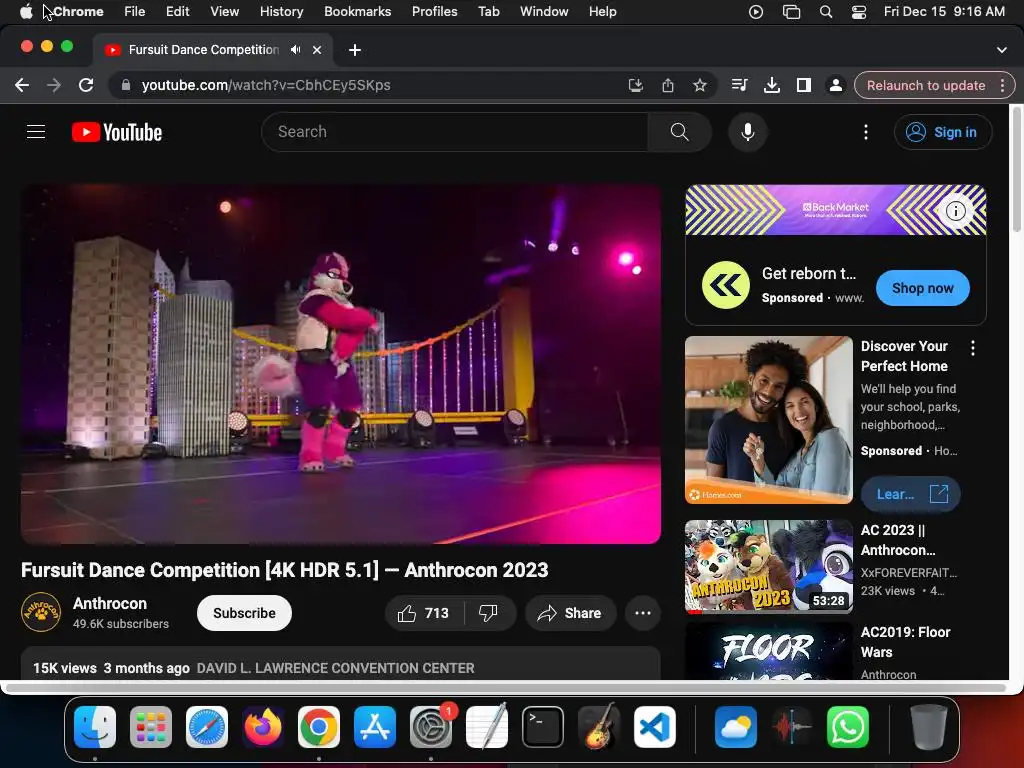The image size is (1024, 768).
Task: Open WhatsApp from the Dock
Action: click(x=848, y=727)
